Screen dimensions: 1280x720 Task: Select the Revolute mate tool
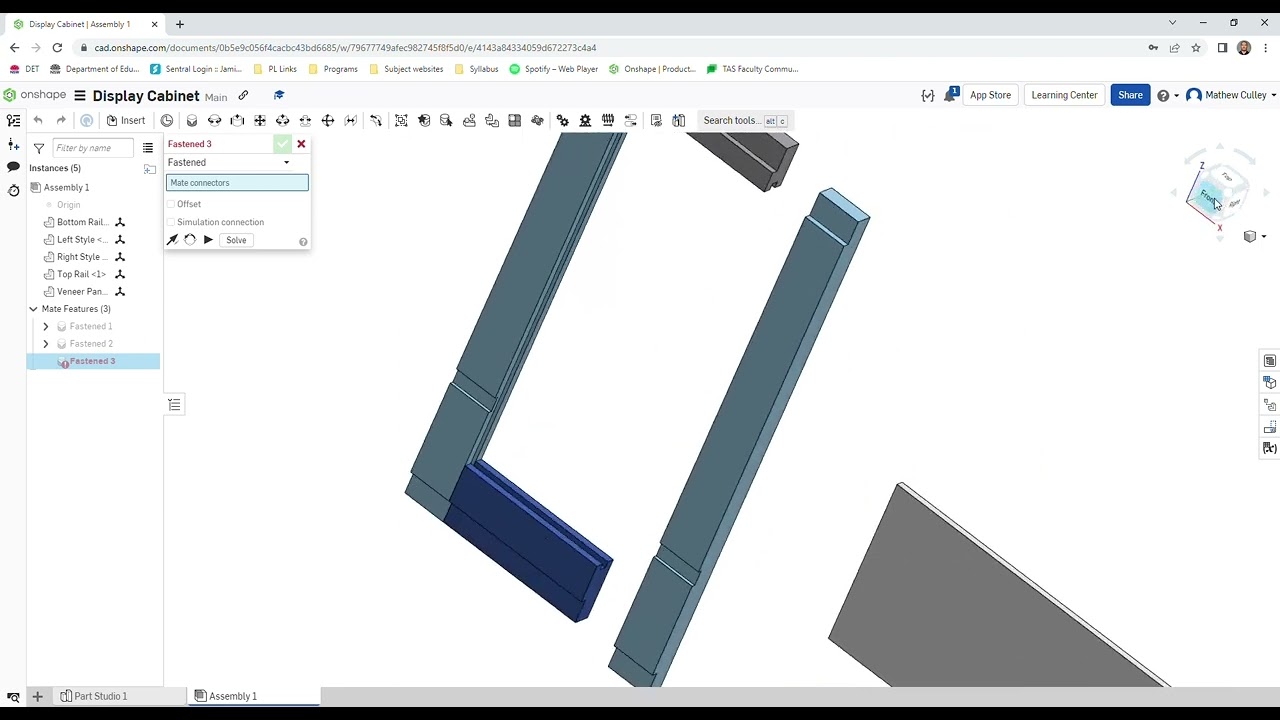pos(214,120)
